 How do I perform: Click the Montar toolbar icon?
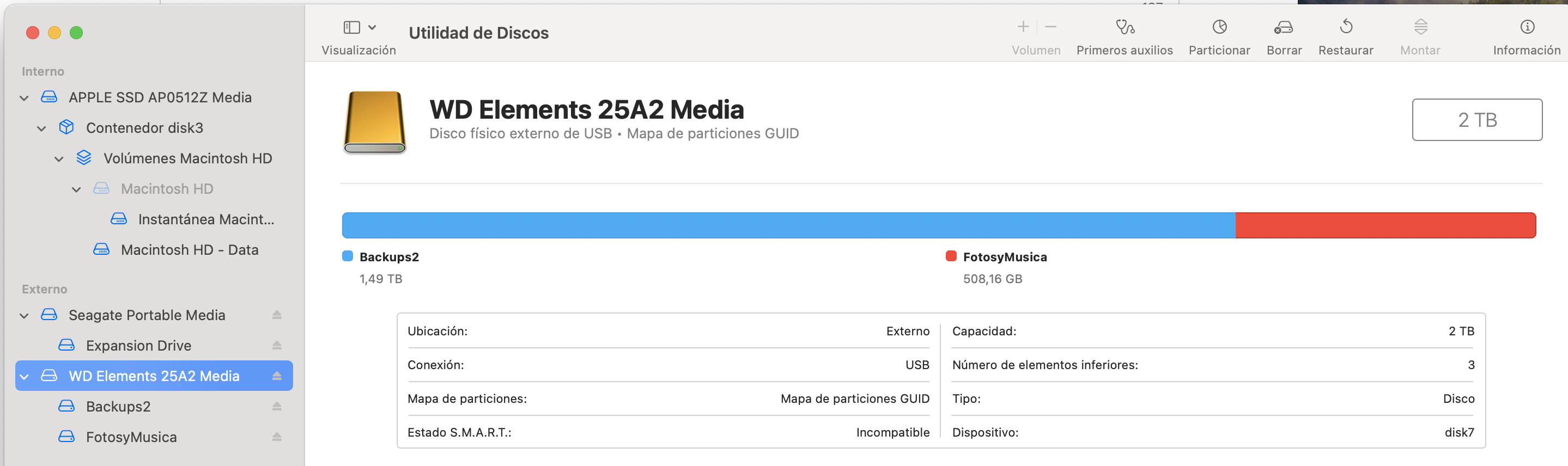(1420, 27)
